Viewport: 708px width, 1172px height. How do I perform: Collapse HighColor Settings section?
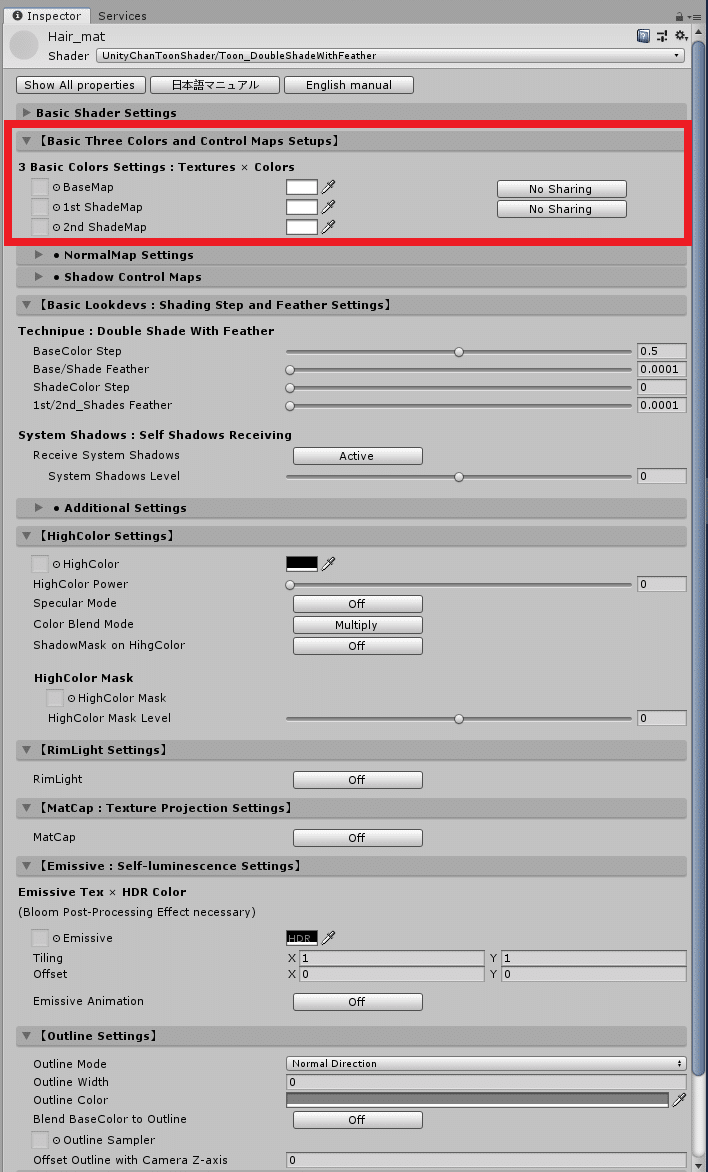351,536
